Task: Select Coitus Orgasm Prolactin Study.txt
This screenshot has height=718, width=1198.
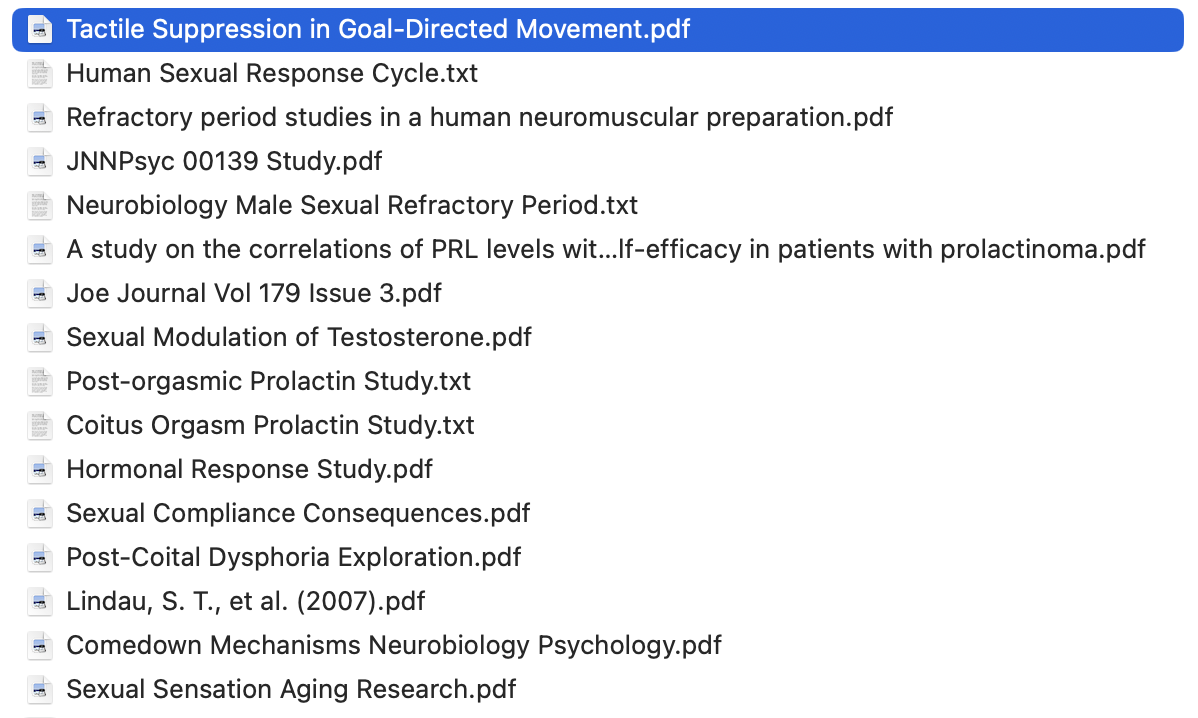Action: pyautogui.click(x=270, y=425)
